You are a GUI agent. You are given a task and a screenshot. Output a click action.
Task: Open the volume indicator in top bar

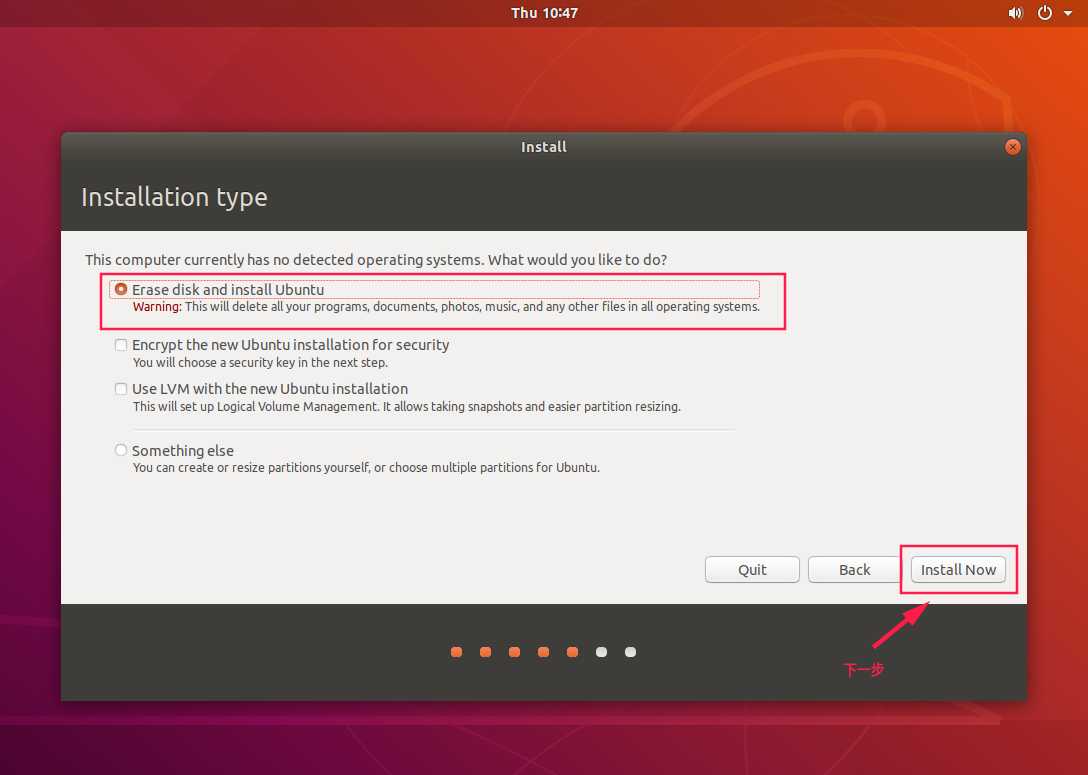[1015, 13]
